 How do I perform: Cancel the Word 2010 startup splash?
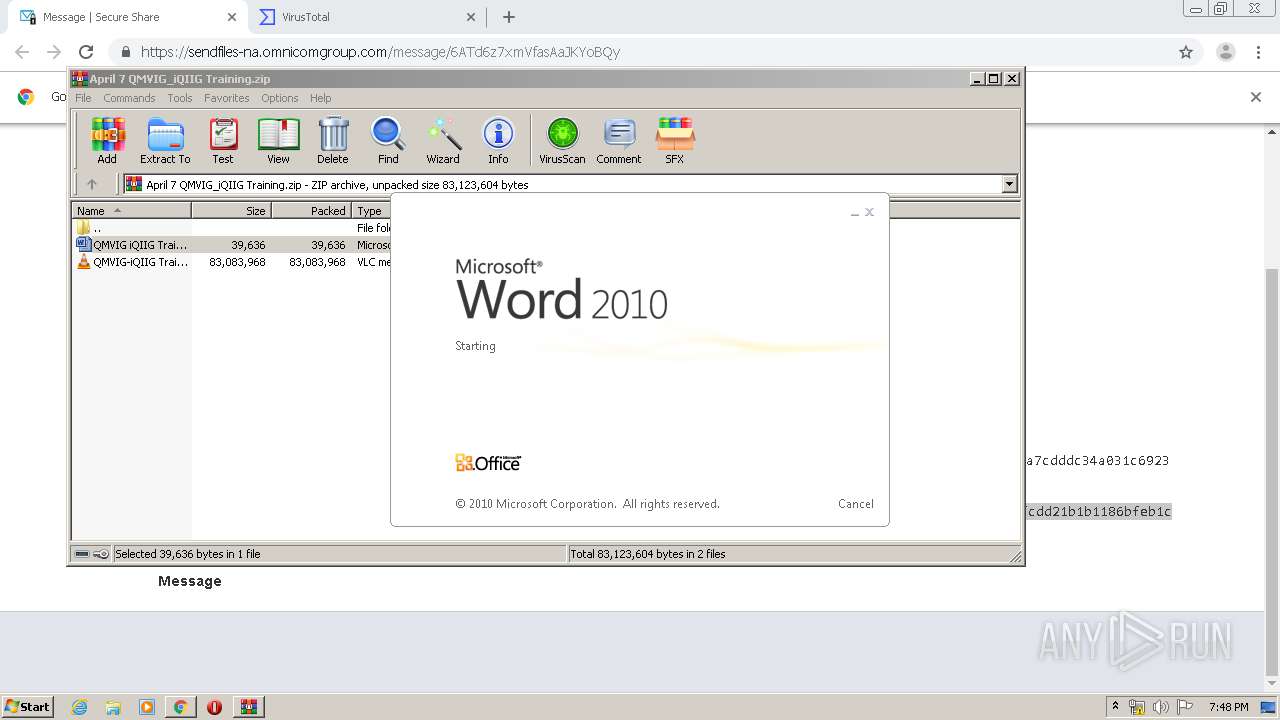(855, 504)
